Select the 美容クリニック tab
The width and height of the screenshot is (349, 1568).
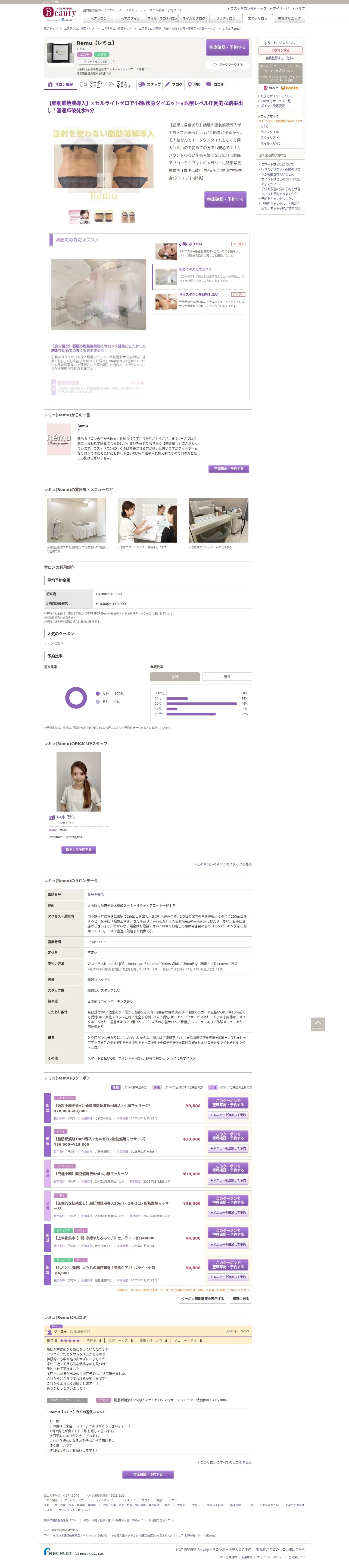289,18
